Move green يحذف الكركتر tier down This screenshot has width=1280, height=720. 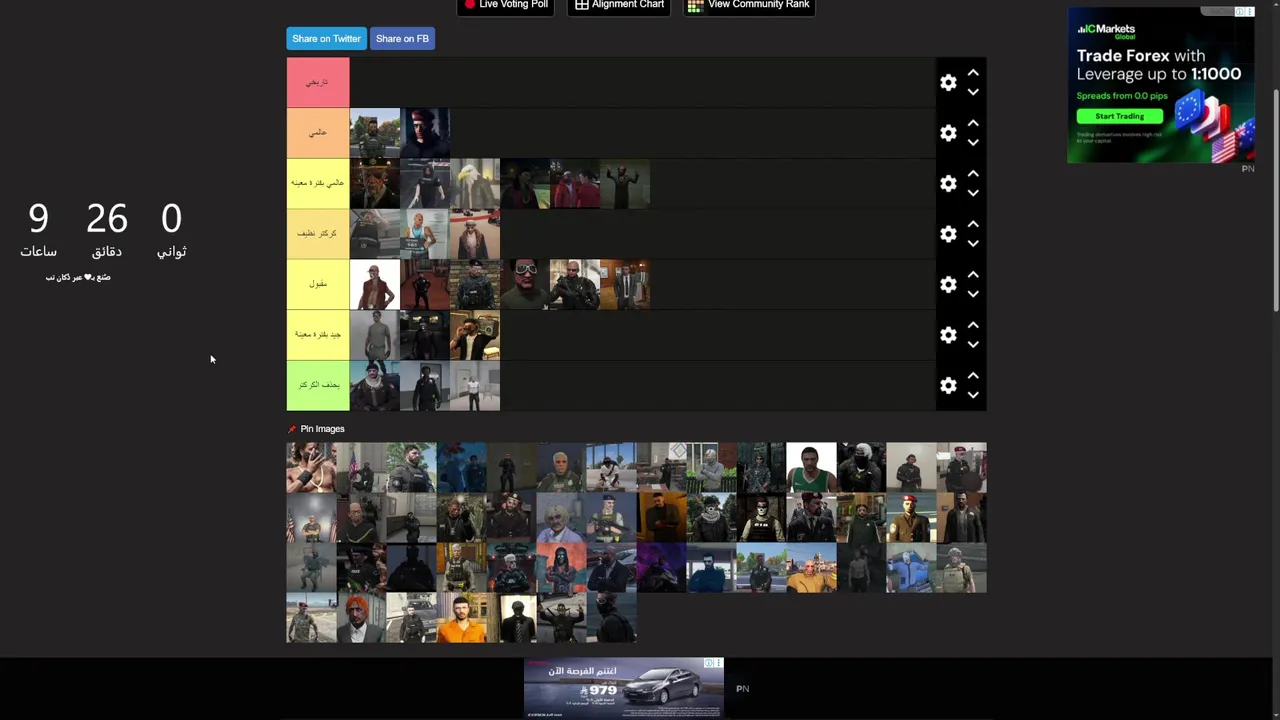click(973, 395)
